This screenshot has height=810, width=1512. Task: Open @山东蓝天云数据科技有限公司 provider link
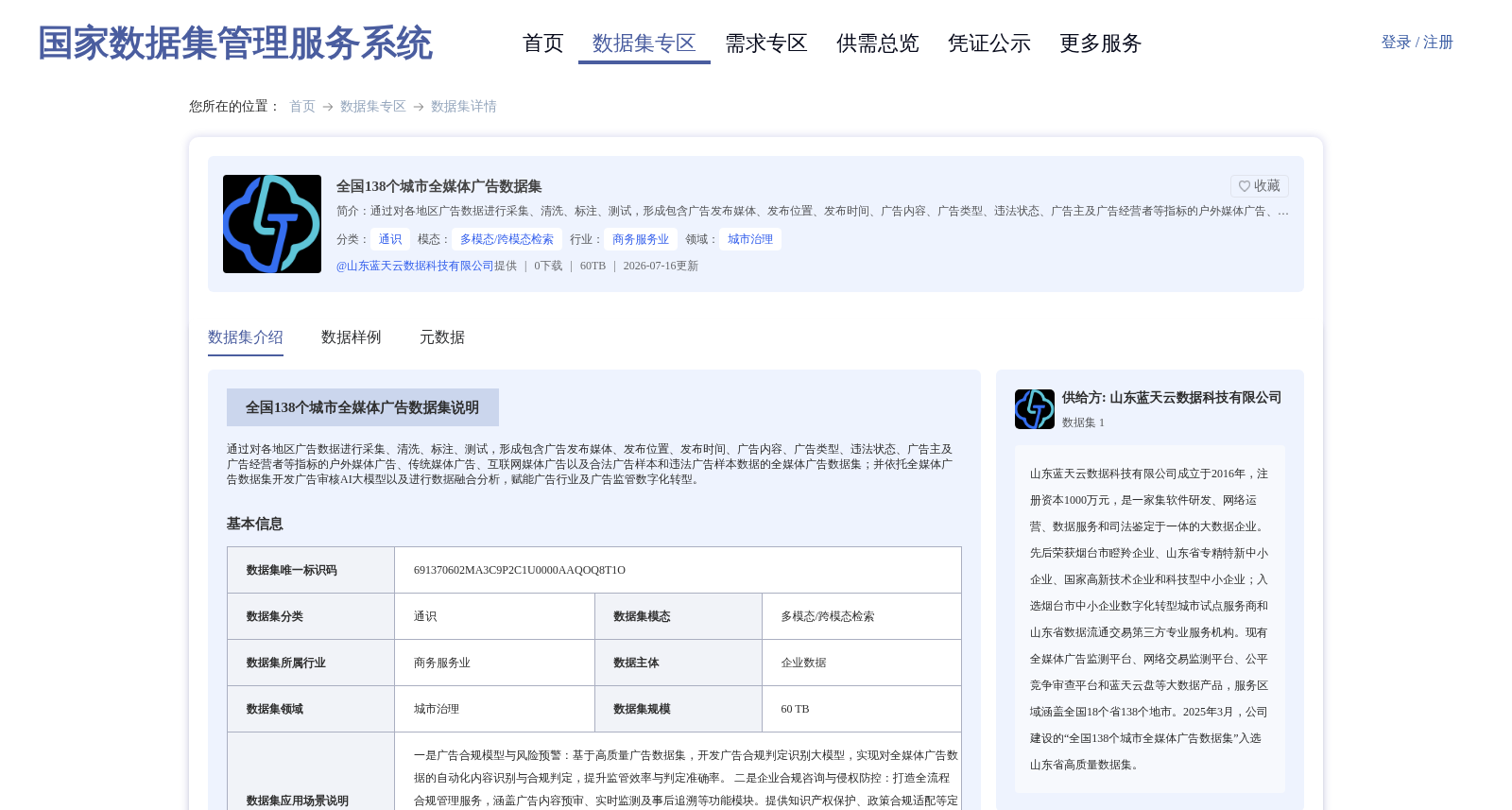[415, 266]
